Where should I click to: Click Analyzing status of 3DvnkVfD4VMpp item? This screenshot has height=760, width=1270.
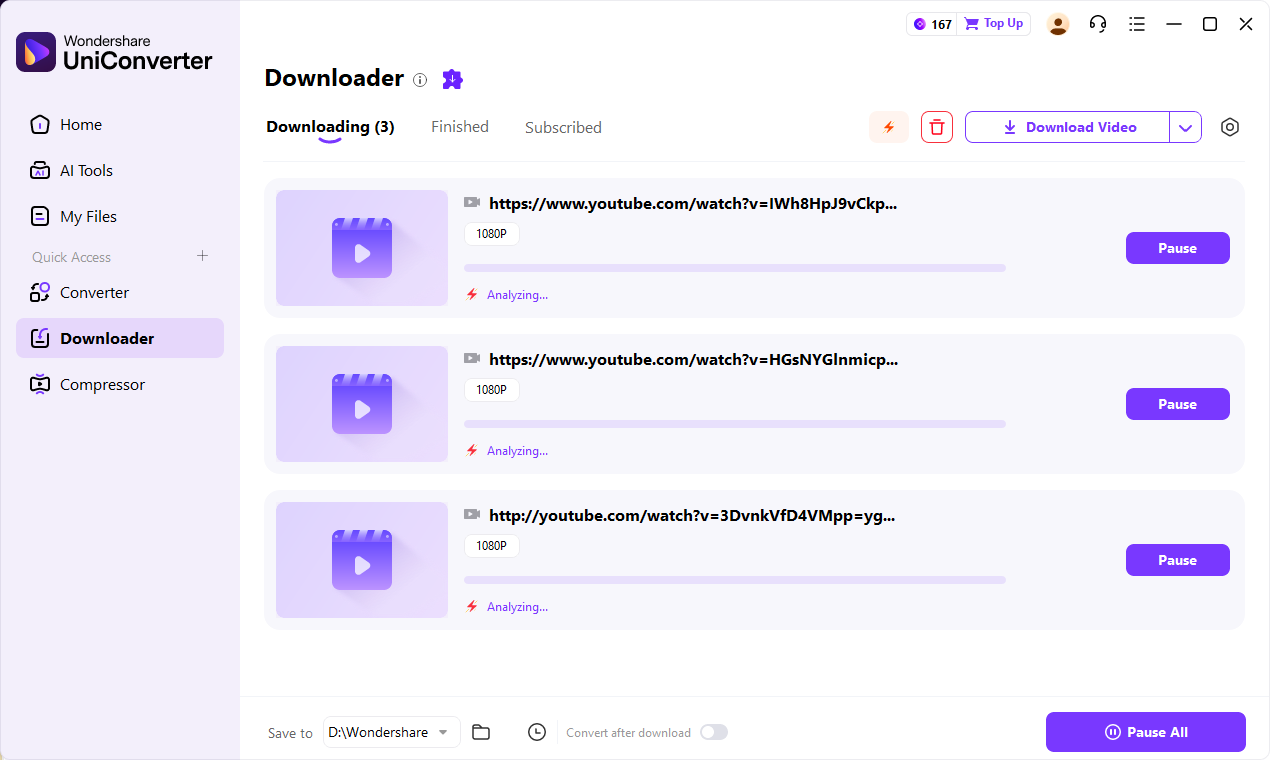point(517,607)
